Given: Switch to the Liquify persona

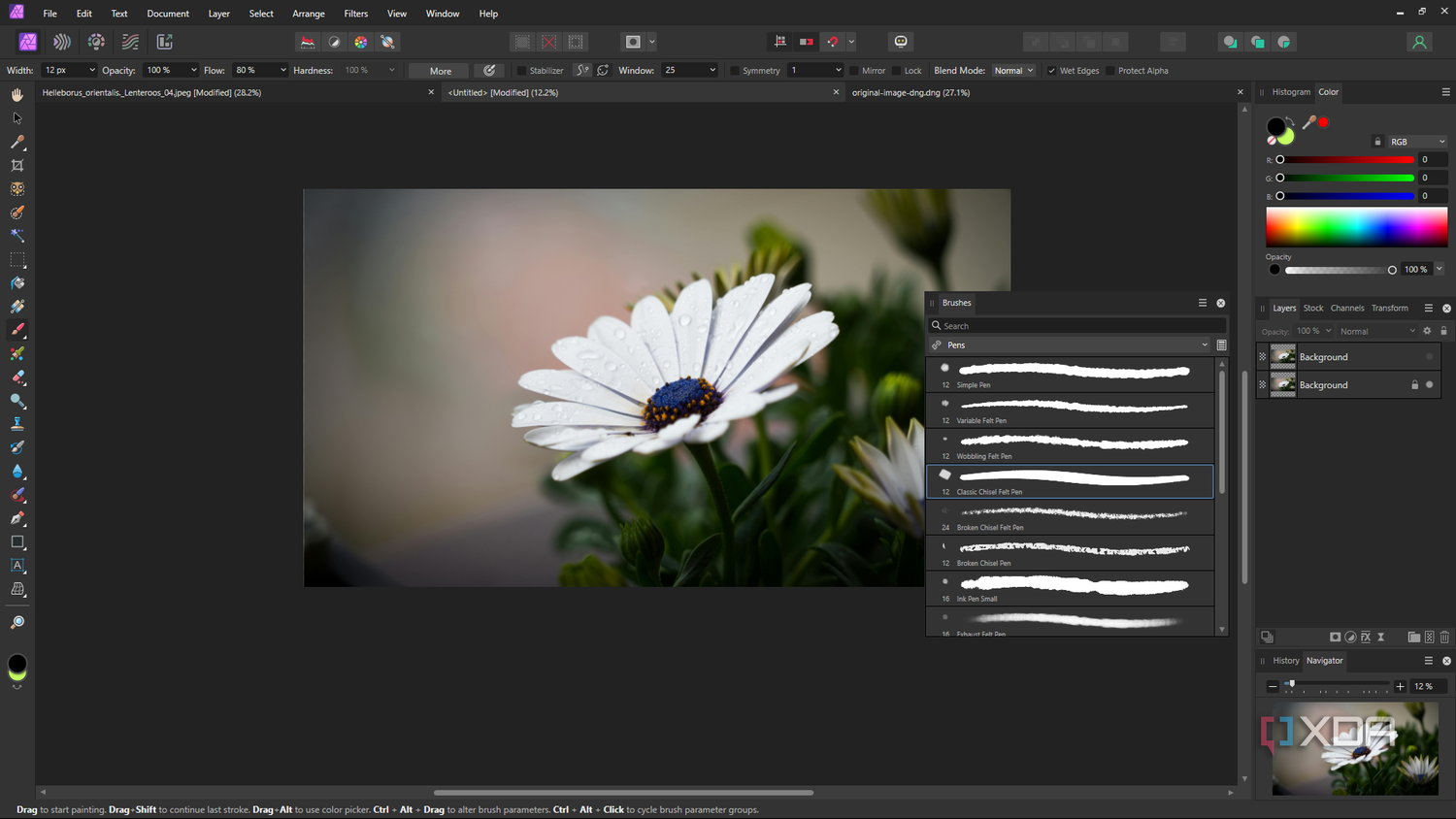Looking at the screenshot, I should click(62, 42).
